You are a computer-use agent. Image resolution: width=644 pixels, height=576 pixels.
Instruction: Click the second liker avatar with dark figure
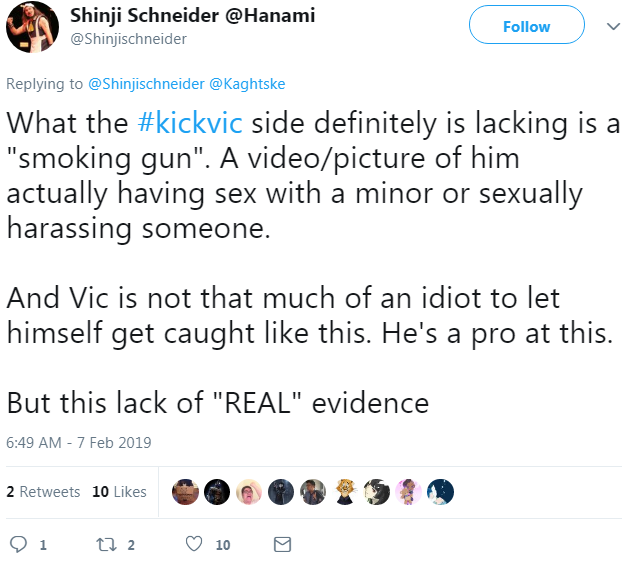217,492
